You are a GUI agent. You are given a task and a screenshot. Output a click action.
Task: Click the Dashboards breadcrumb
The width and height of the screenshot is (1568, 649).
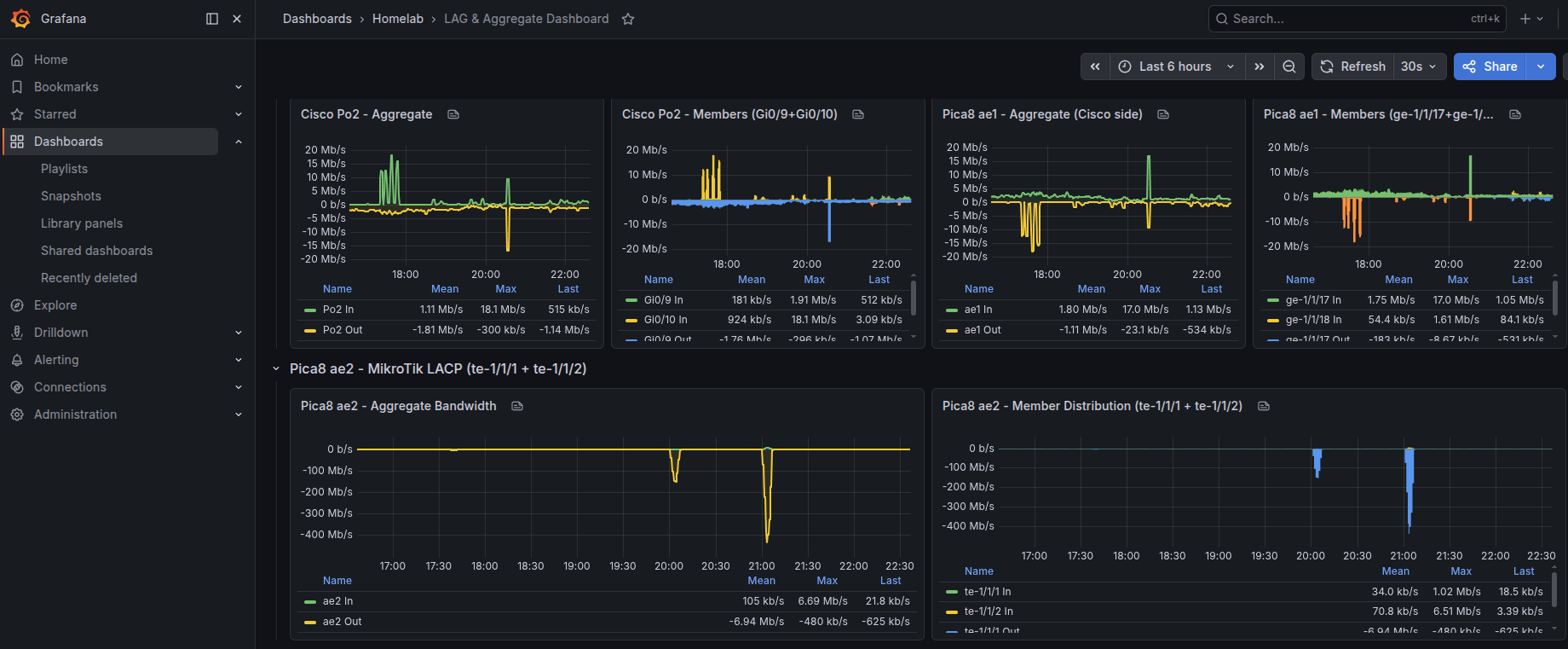click(x=317, y=19)
